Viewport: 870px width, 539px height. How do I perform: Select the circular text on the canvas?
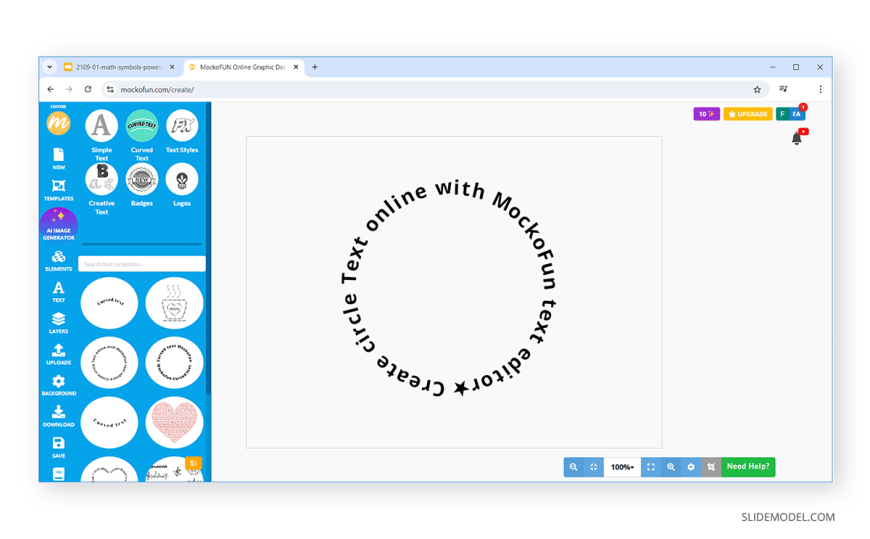tap(449, 289)
